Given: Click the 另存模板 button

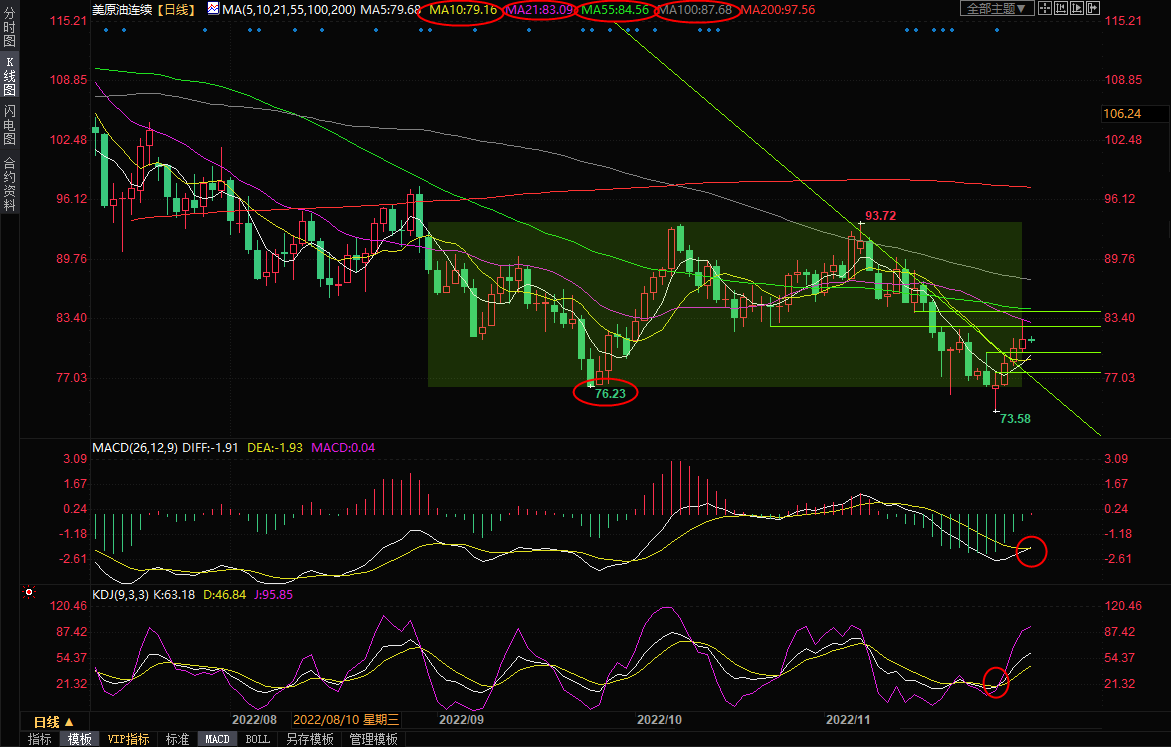Looking at the screenshot, I should pos(309,739).
